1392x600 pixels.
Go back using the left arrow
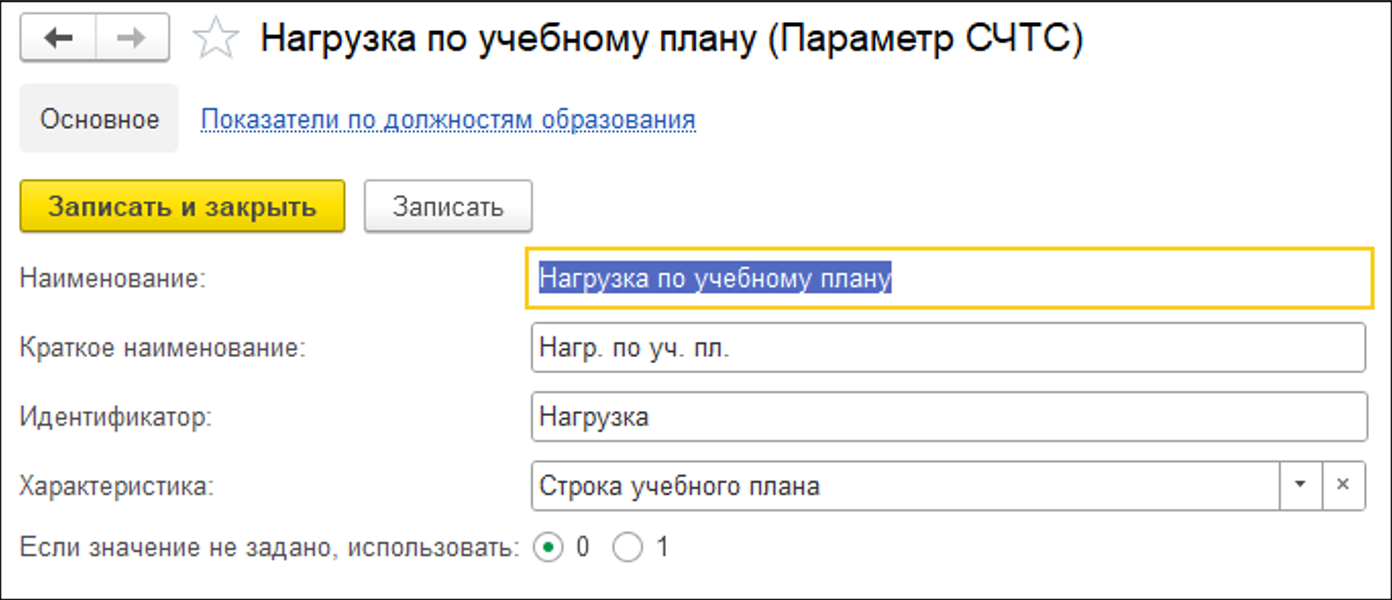tap(59, 38)
